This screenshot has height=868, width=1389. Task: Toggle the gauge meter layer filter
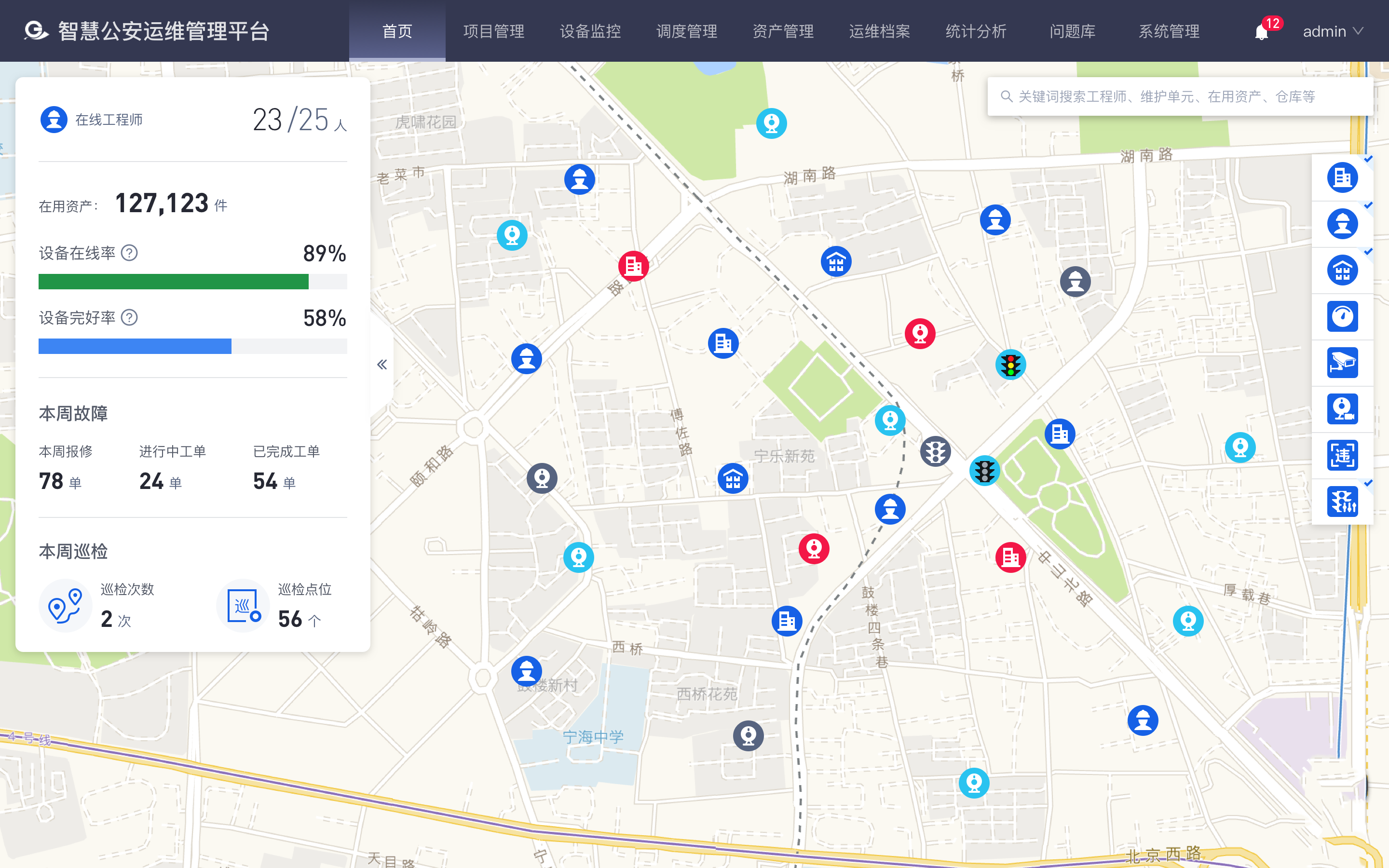pos(1343,316)
